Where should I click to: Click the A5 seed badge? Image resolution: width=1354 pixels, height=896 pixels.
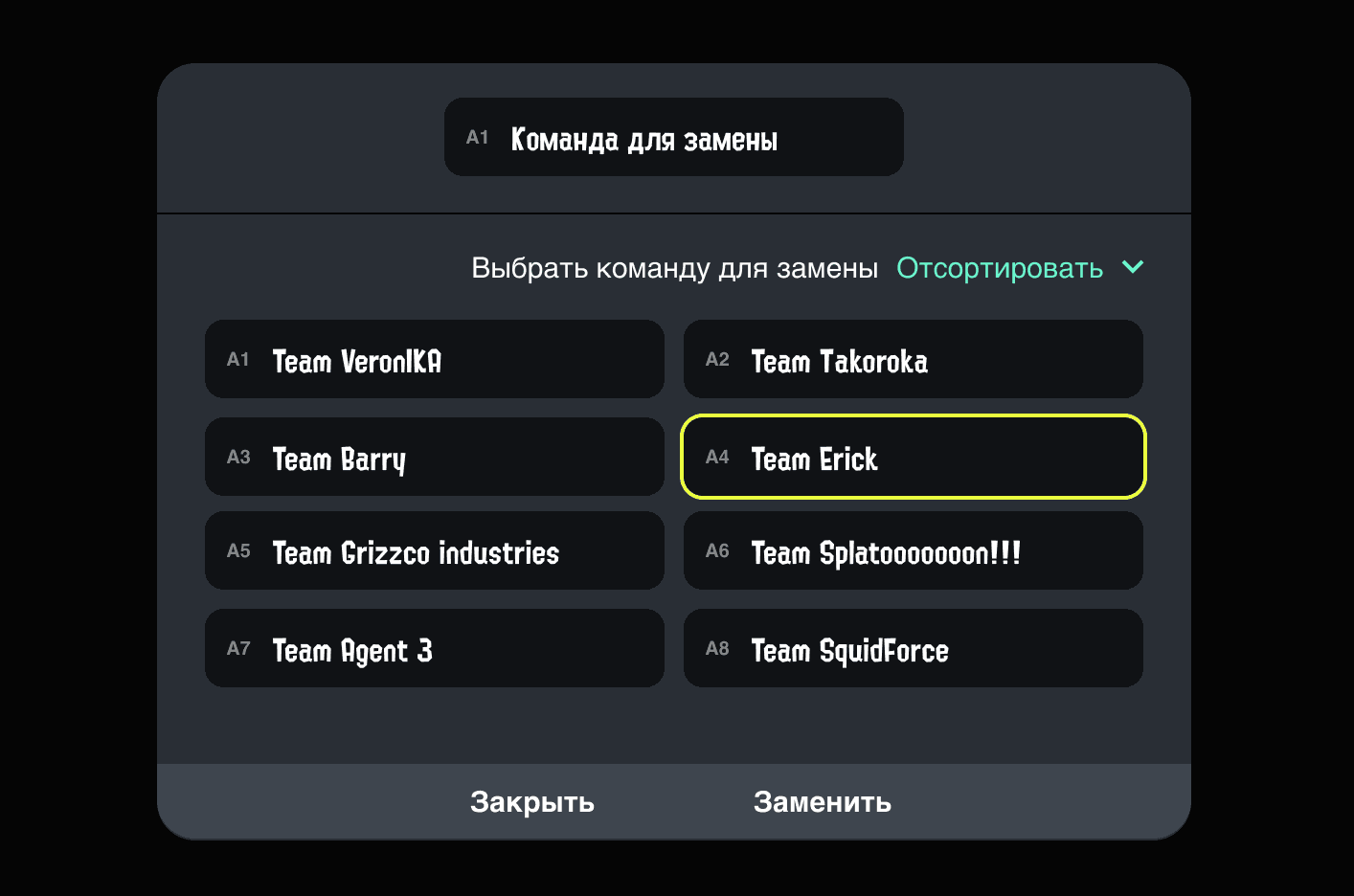(x=238, y=551)
